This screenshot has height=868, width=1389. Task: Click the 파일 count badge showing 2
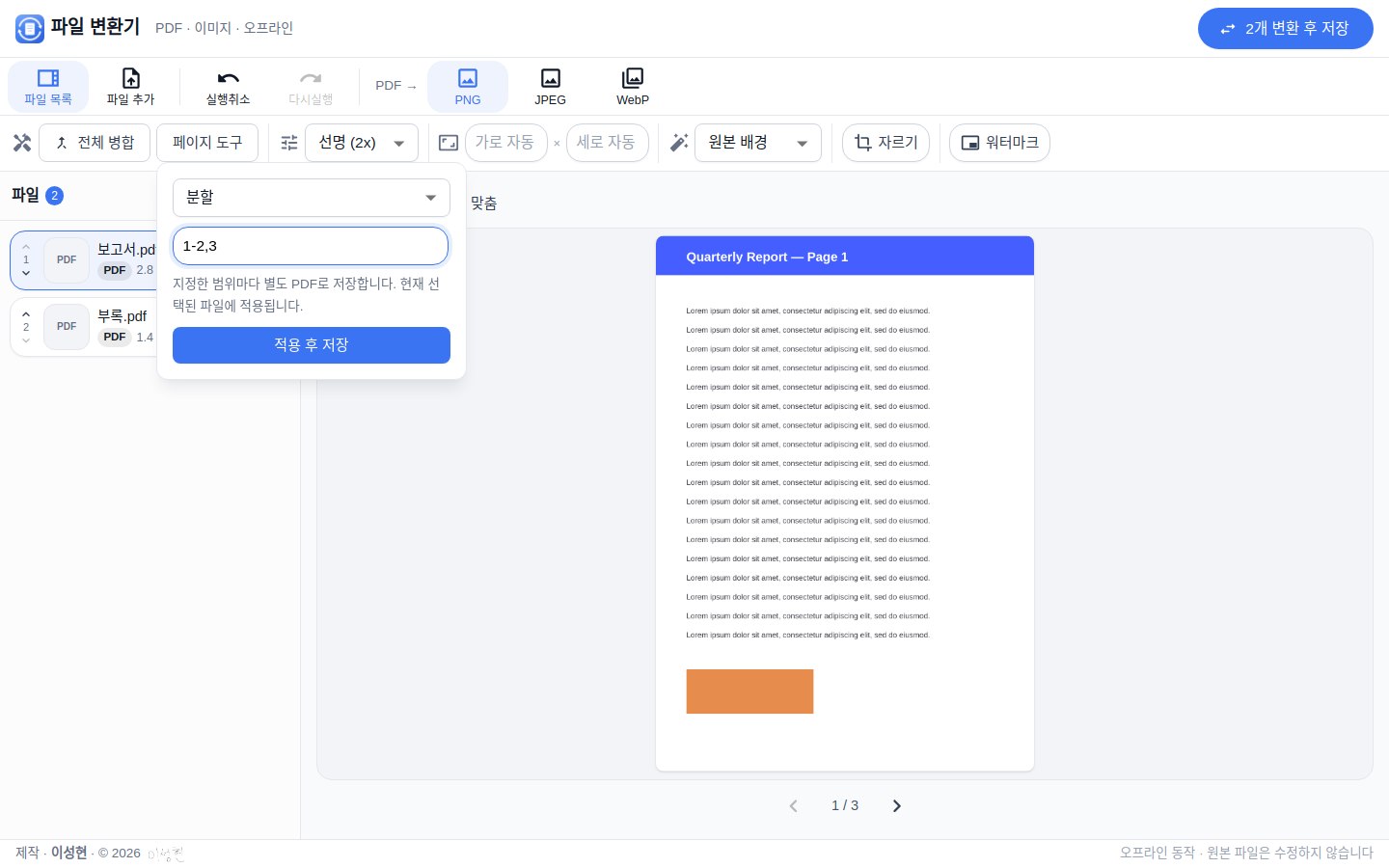point(55,196)
